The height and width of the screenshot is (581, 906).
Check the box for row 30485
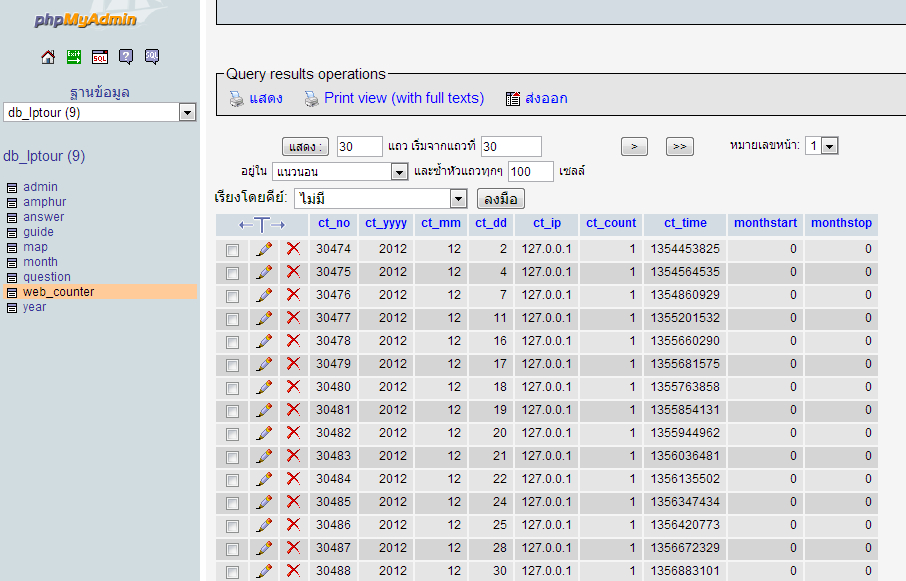[x=232, y=503]
